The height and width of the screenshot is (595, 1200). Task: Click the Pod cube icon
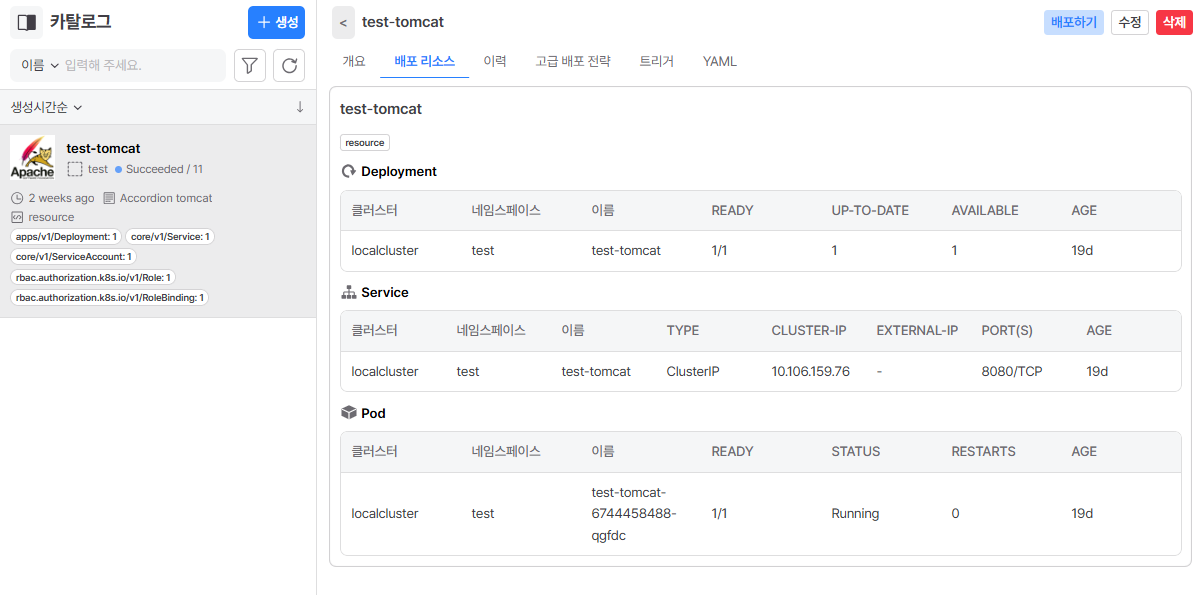click(349, 413)
